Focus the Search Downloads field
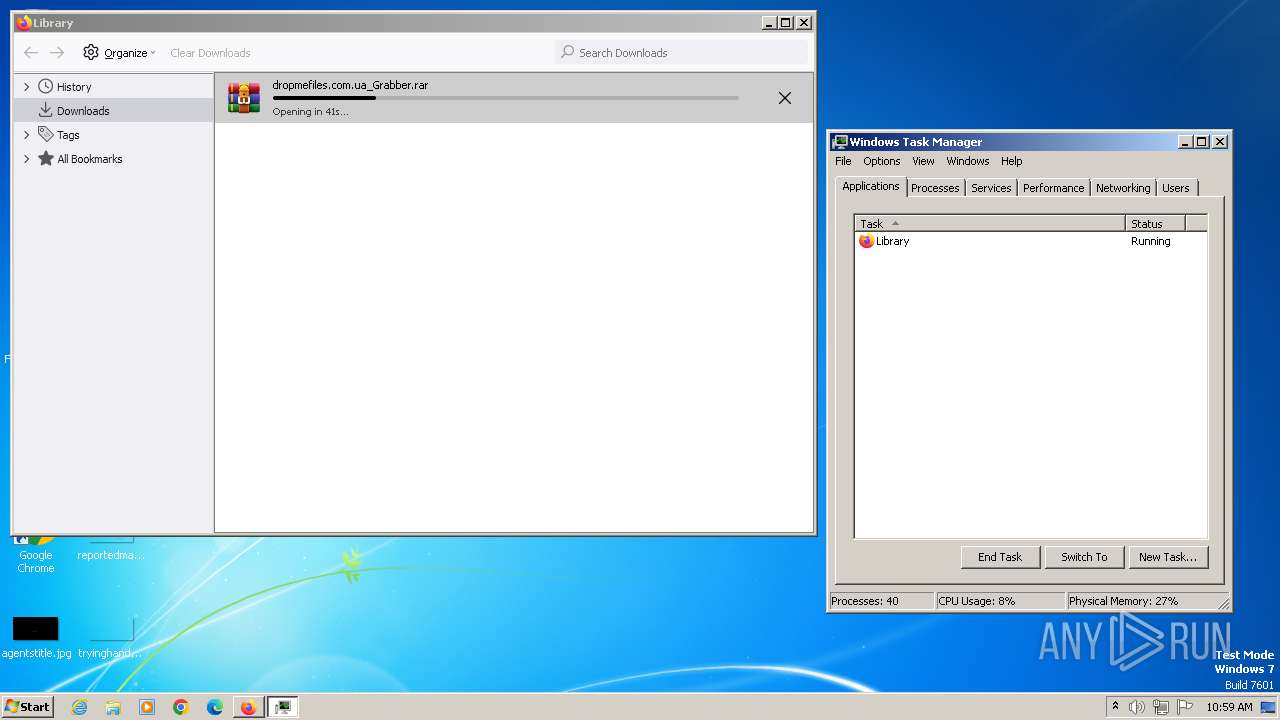Image resolution: width=1280 pixels, height=720 pixels. (x=681, y=53)
